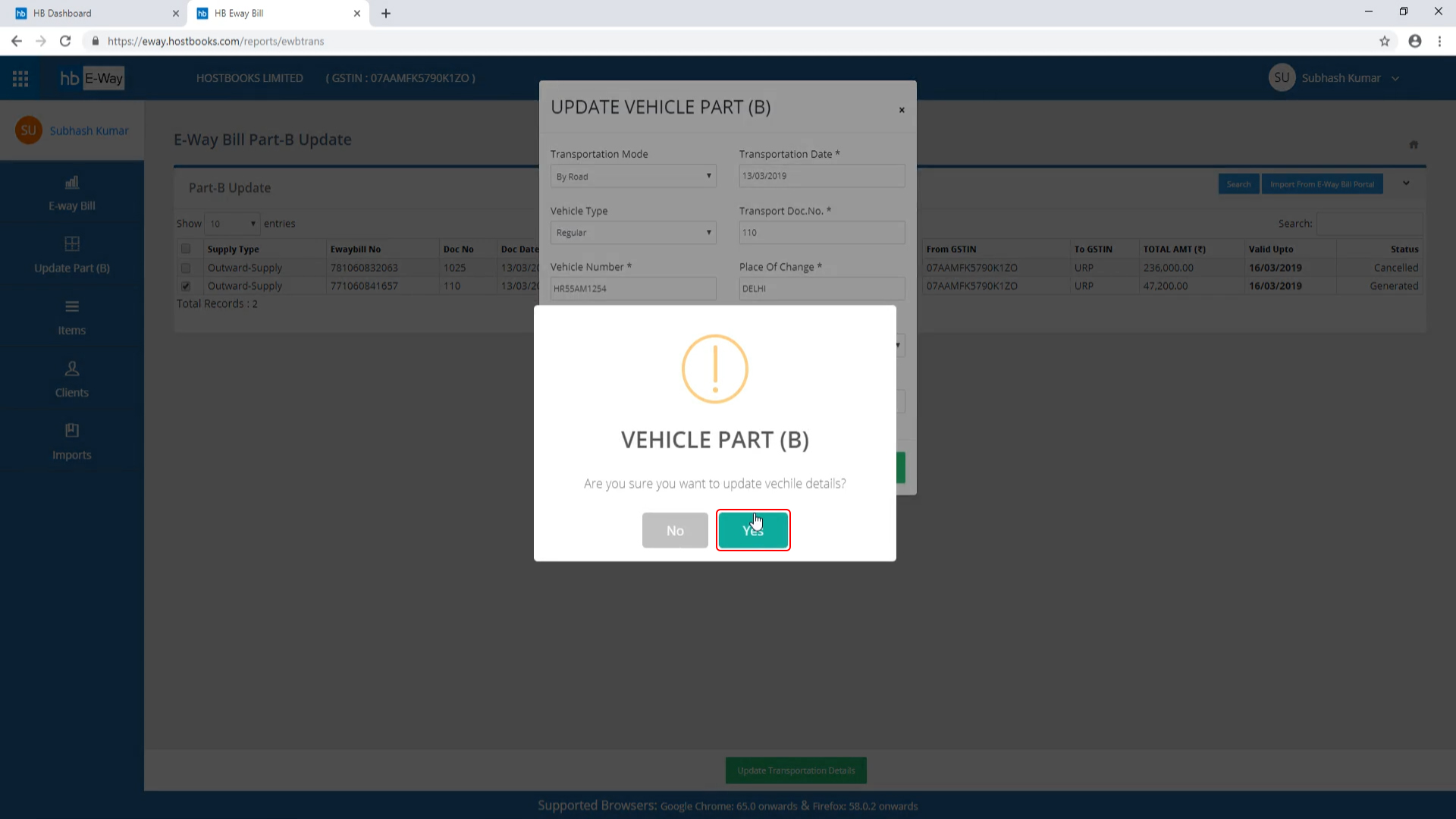This screenshot has height=819, width=1456.
Task: Click amount 47,200.00 cell
Action: click(x=1166, y=286)
